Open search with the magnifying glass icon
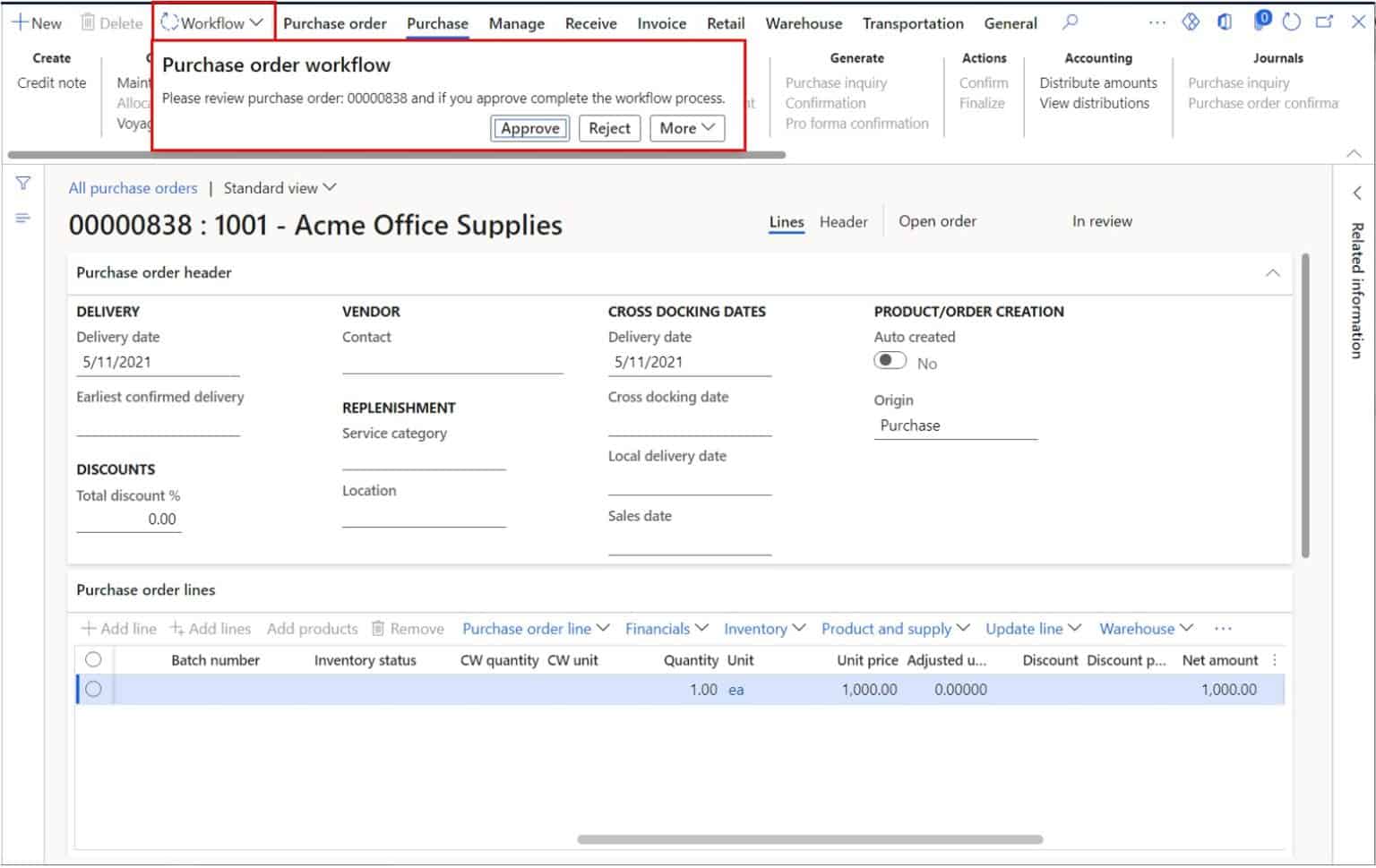 [x=1069, y=22]
